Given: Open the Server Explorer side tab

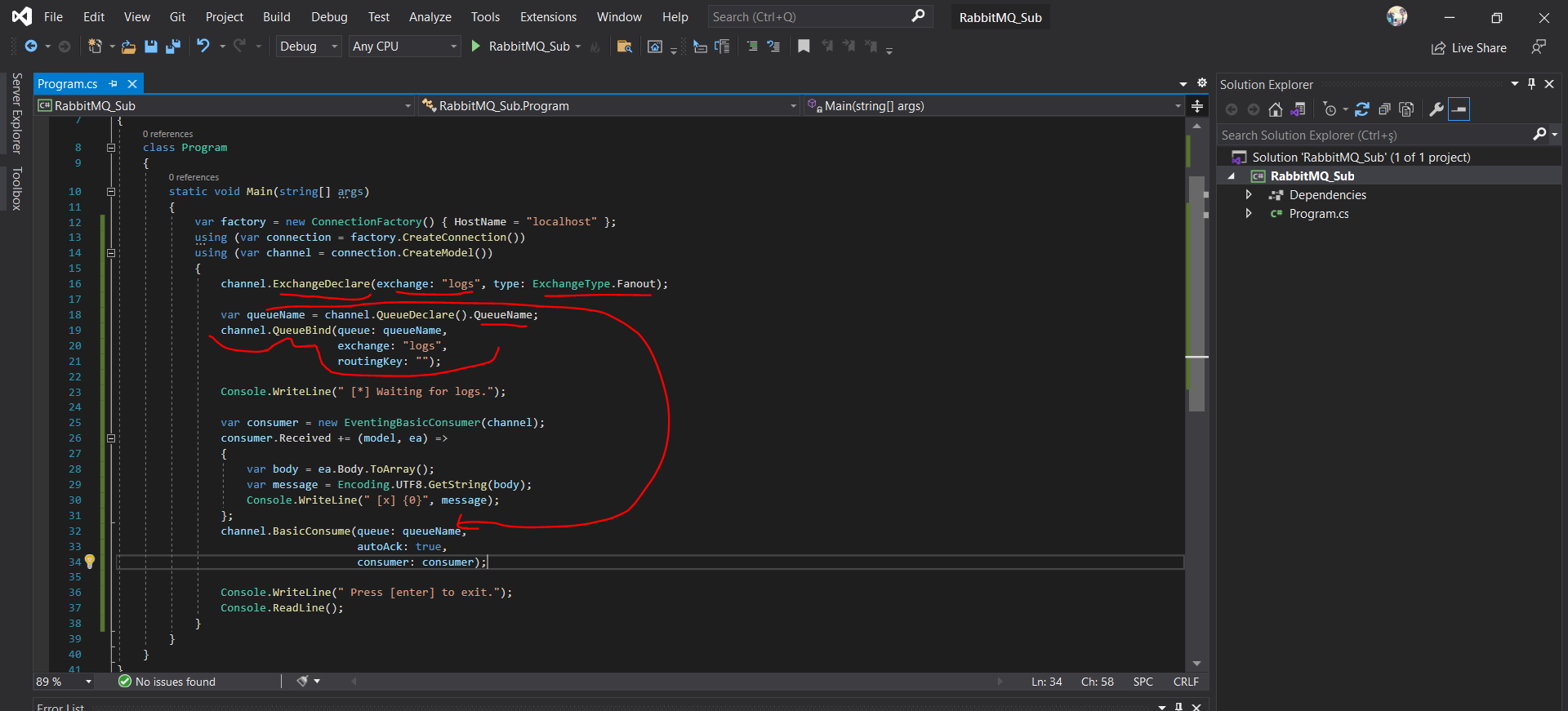Looking at the screenshot, I should click(16, 113).
